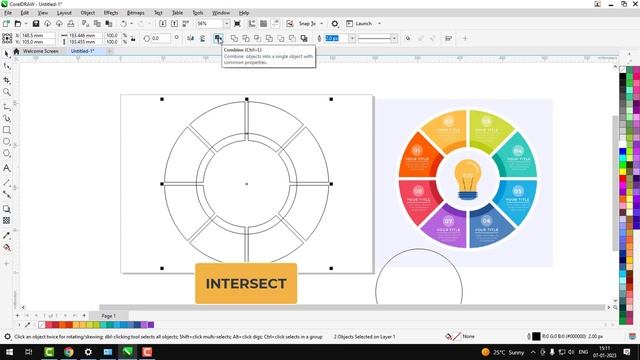Select the Drop Shadow tool
Image resolution: width=640 pixels, height=360 pixels.
[7, 209]
